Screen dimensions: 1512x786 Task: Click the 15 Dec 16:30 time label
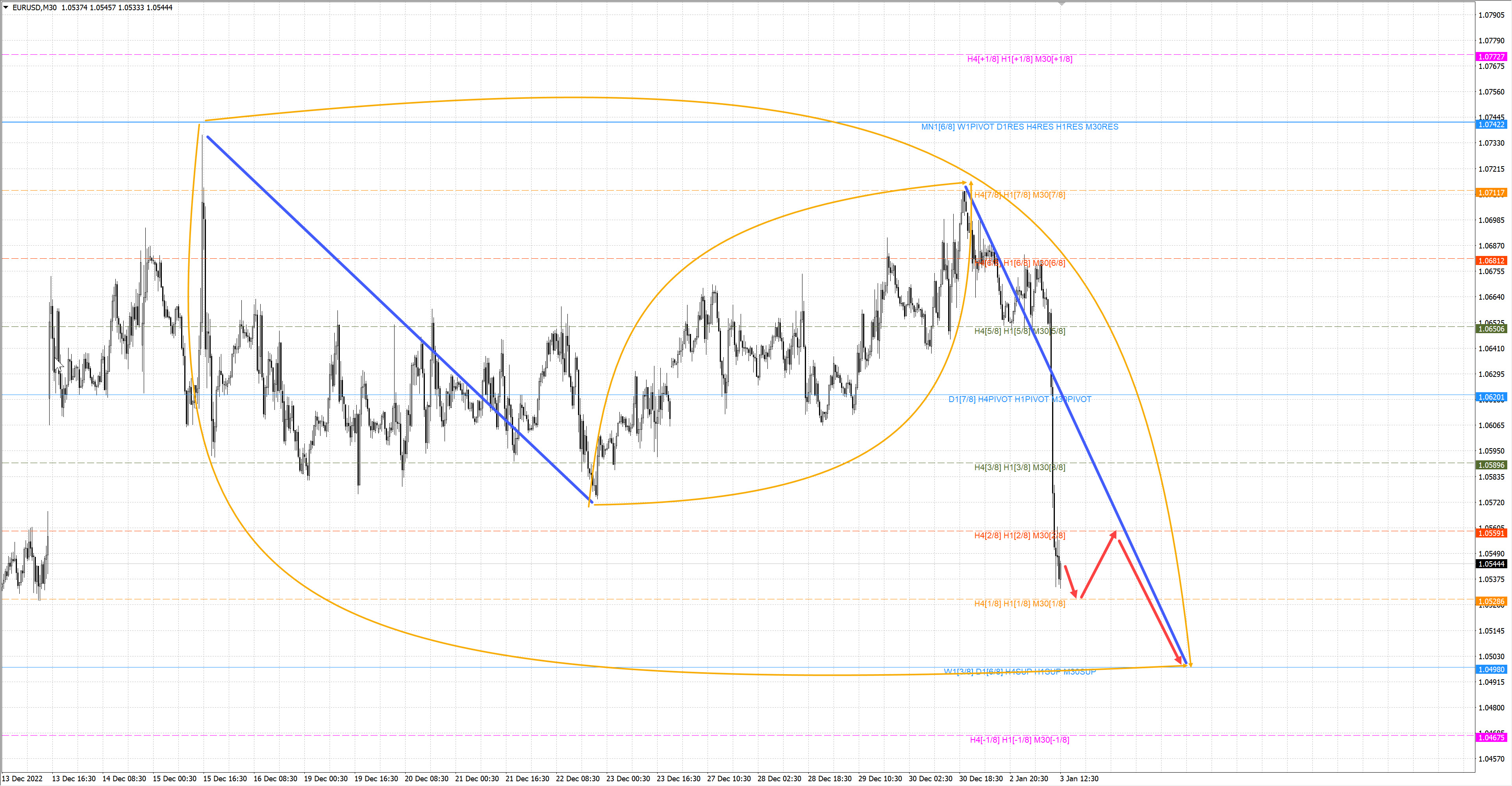click(225, 779)
